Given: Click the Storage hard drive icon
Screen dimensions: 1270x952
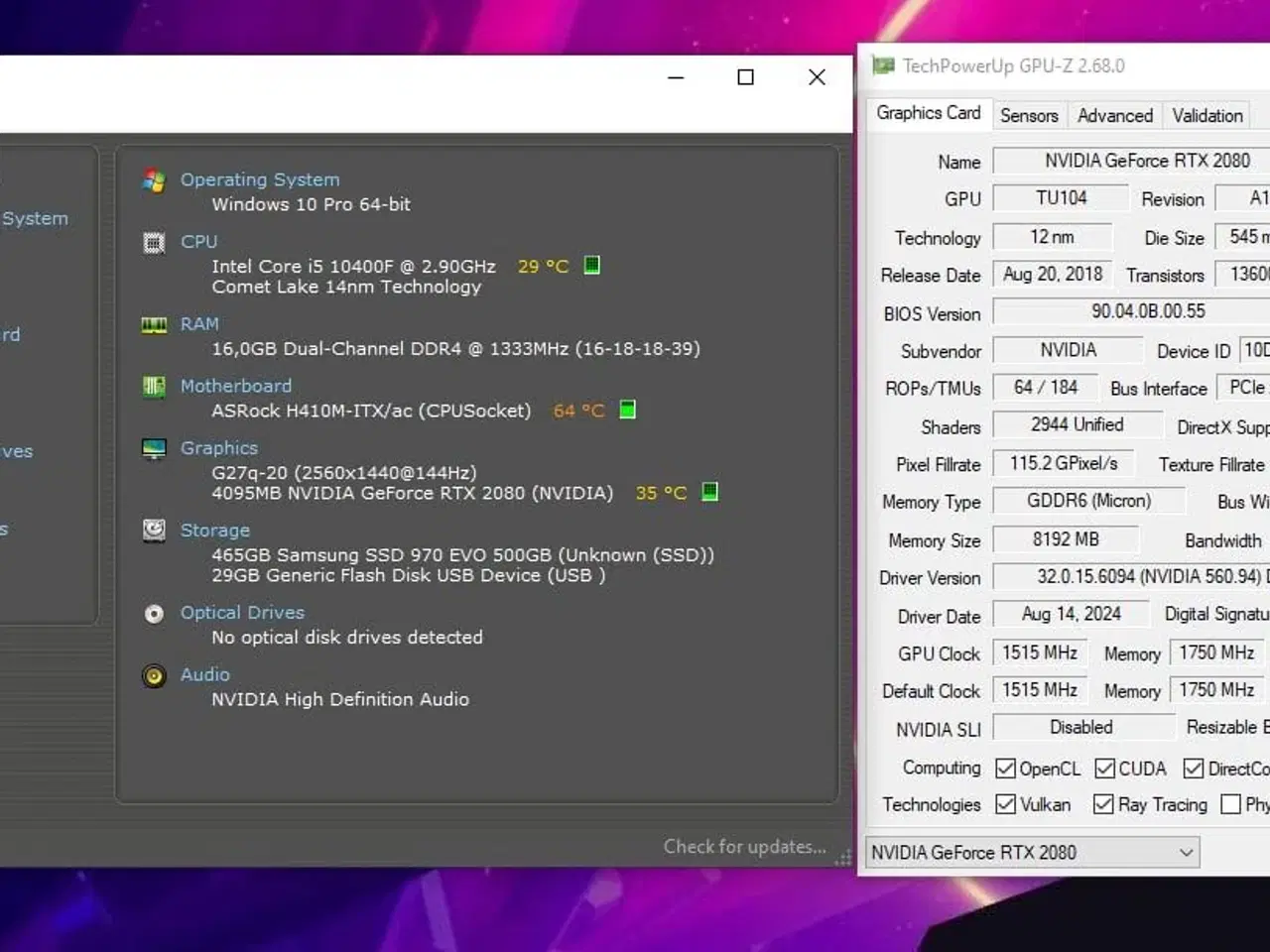Looking at the screenshot, I should tap(154, 531).
